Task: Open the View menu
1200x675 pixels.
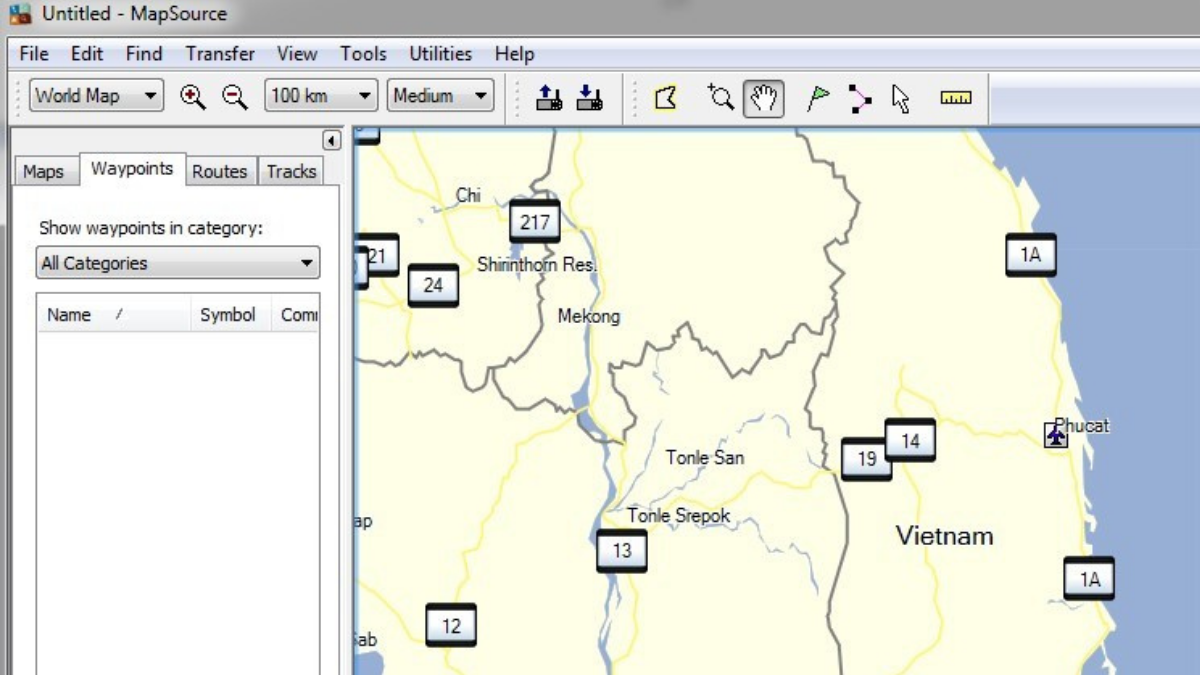Action: (x=297, y=54)
